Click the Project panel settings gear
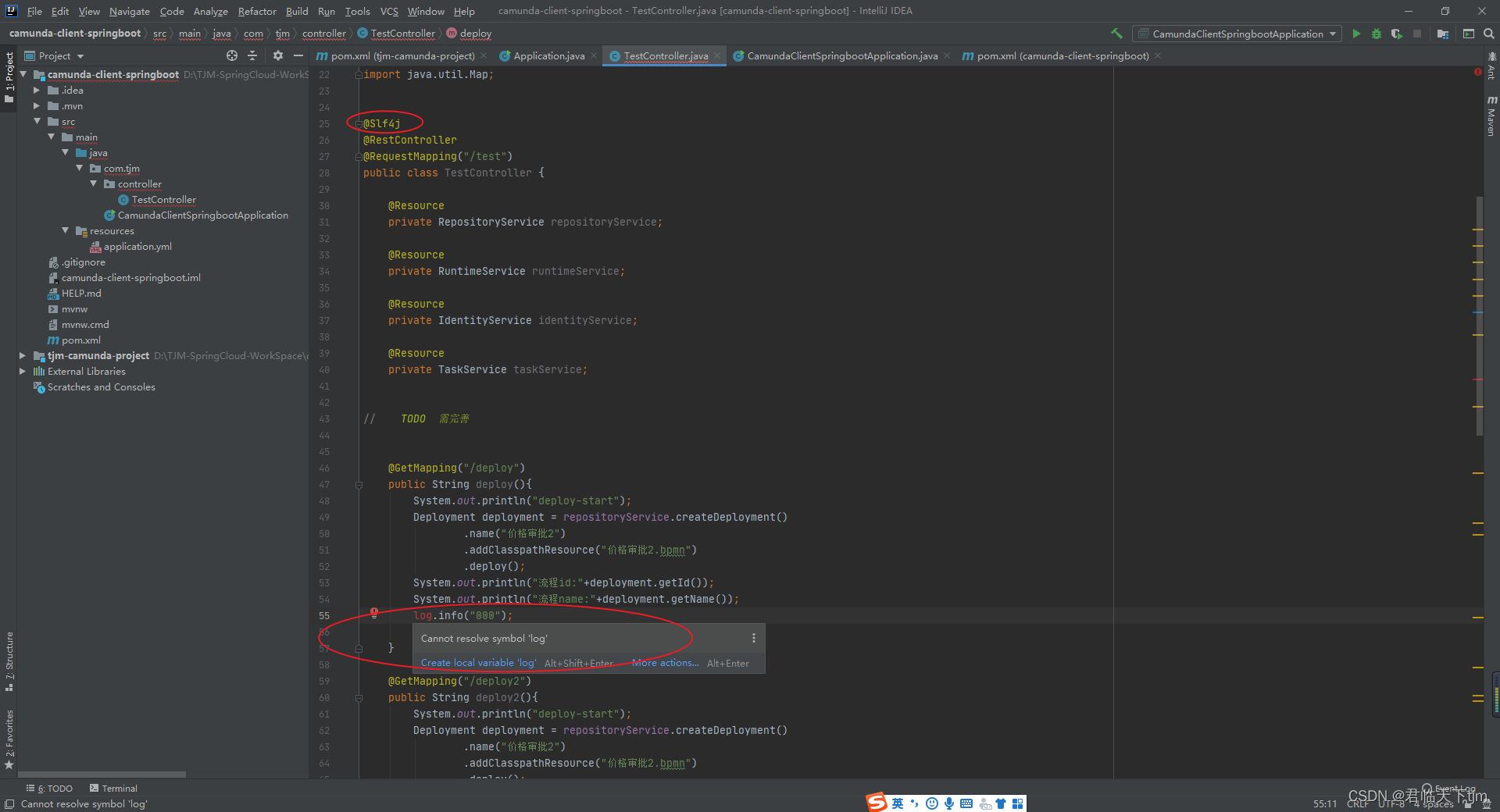The width and height of the screenshot is (1500, 812). (278, 55)
